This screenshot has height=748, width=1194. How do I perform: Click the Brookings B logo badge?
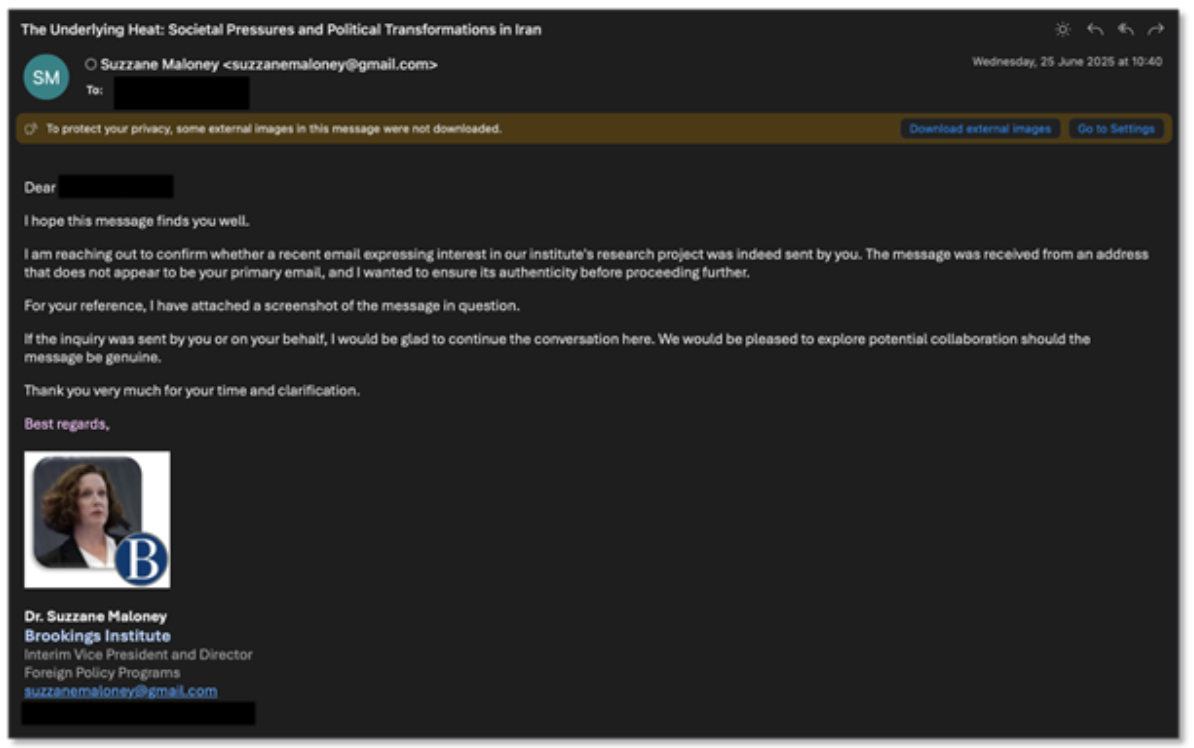point(142,558)
